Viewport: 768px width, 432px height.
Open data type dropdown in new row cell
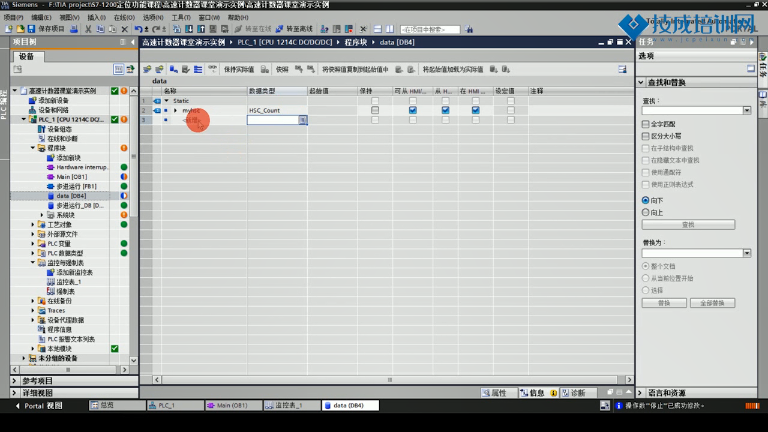pyautogui.click(x=303, y=120)
